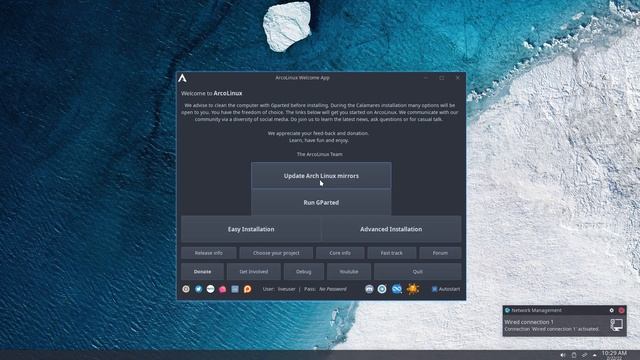
Task: Click Choose your project button
Action: pos(276,253)
